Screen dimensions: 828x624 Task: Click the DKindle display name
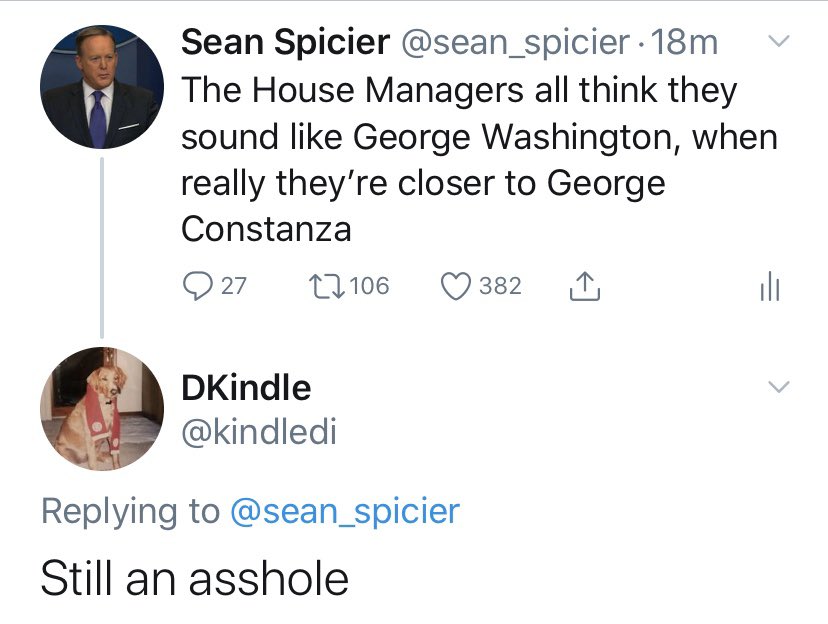pyautogui.click(x=246, y=387)
